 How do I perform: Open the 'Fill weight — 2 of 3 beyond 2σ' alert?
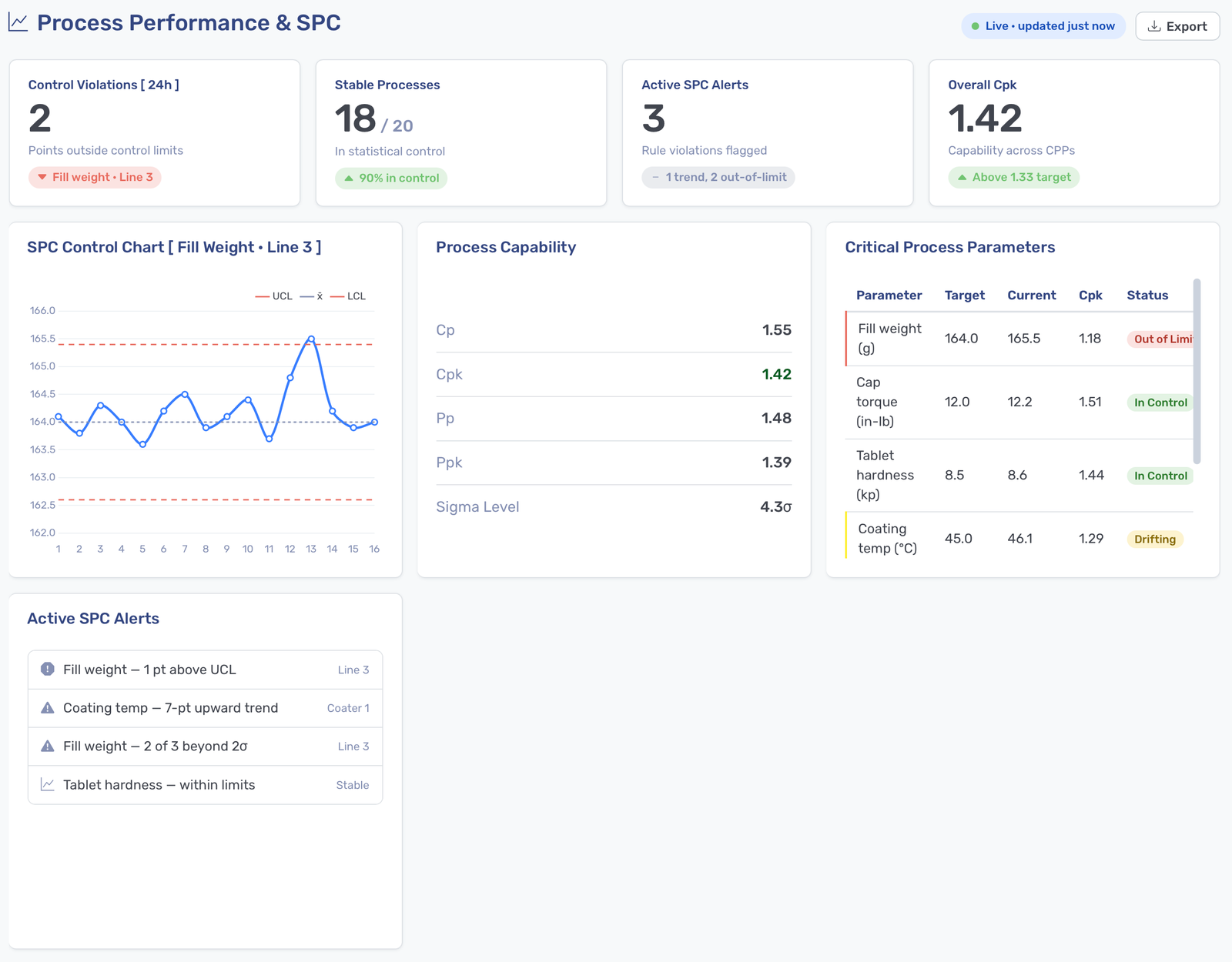205,747
